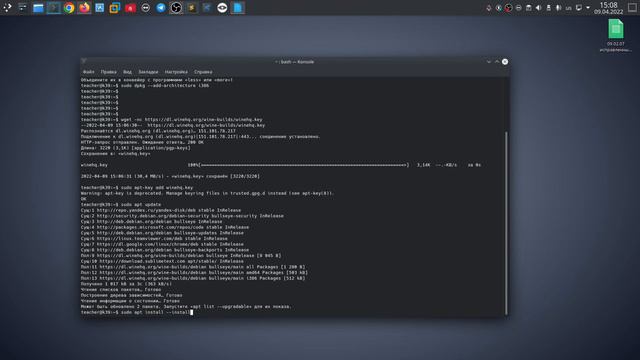The height and width of the screenshot is (360, 640).
Task: Click the wget winehq.key command line
Action: pos(171,120)
